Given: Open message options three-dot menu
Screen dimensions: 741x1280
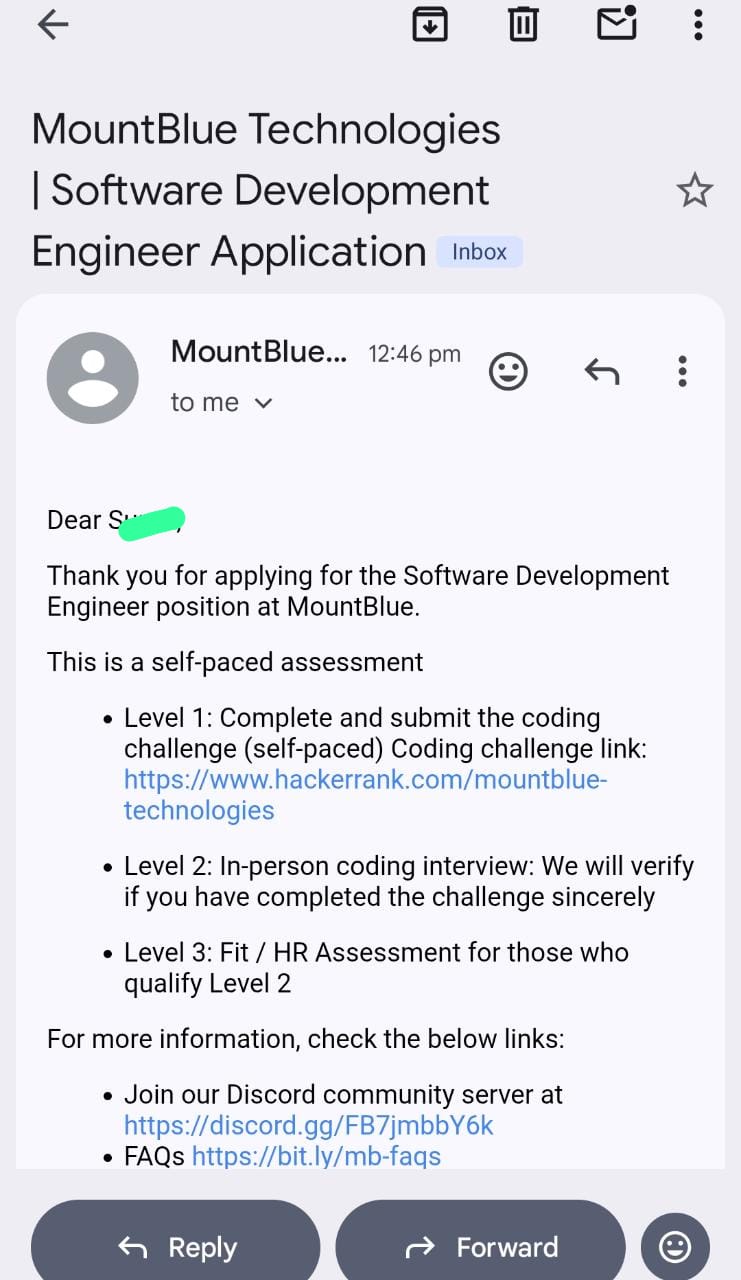Looking at the screenshot, I should [682, 372].
